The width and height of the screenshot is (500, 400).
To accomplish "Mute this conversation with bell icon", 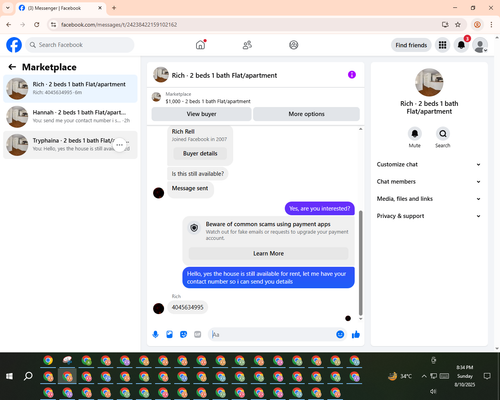I will click(415, 134).
